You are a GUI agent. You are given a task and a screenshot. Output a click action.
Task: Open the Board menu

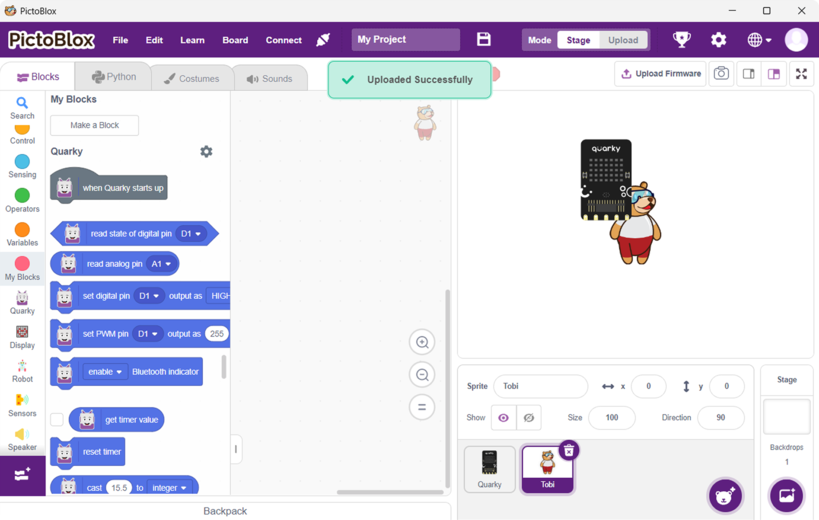coord(235,40)
